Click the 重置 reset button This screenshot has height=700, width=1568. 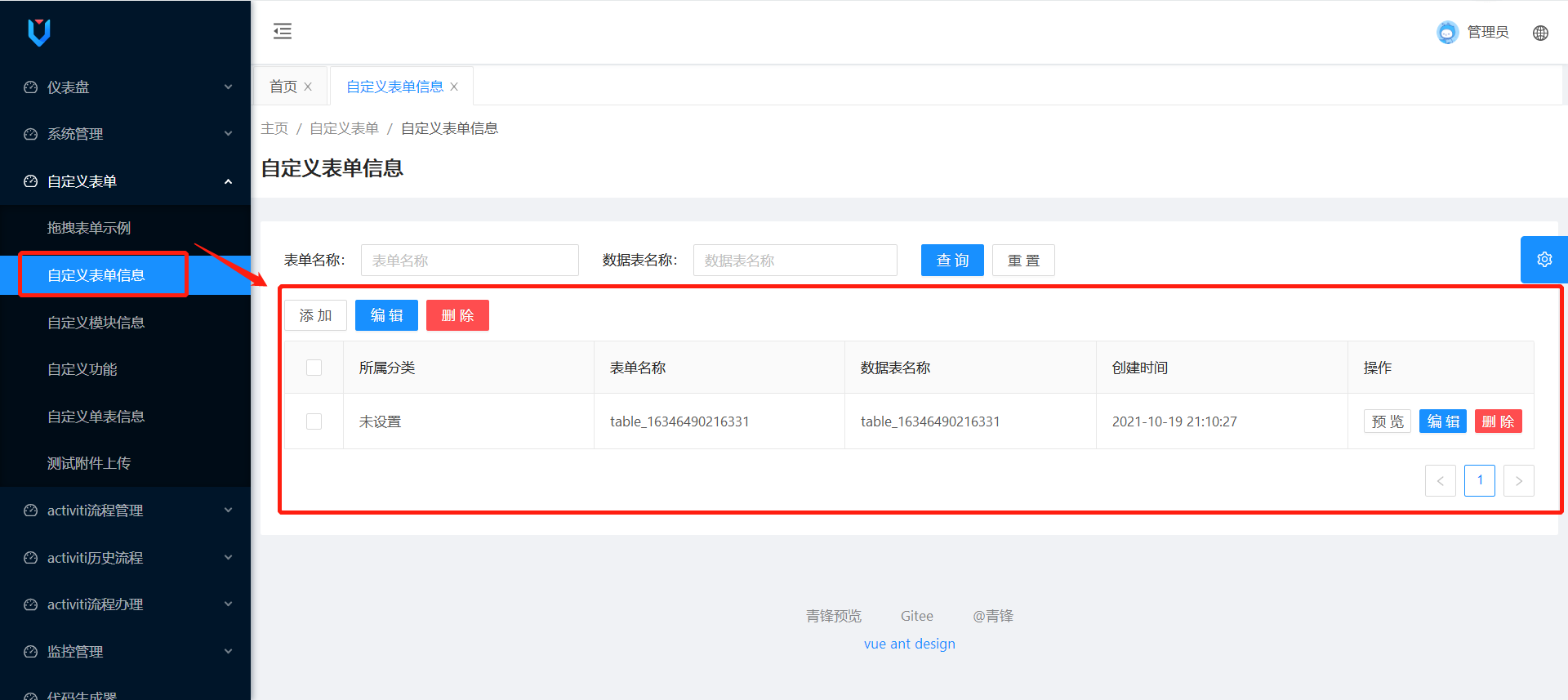pyautogui.click(x=1023, y=261)
